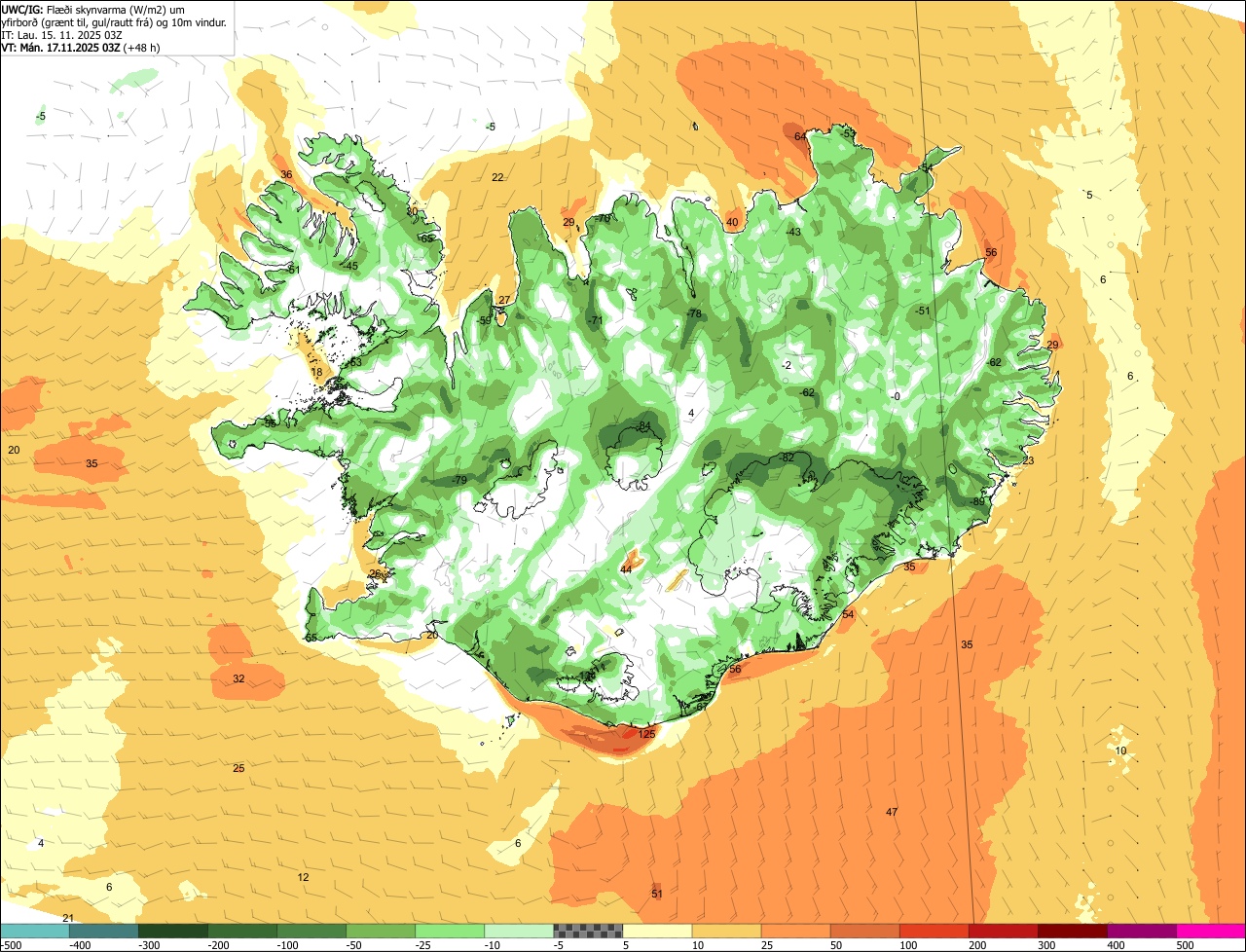The height and width of the screenshot is (952, 1246).
Task: Click the '53' value at the northeast tip
Action: click(x=849, y=133)
